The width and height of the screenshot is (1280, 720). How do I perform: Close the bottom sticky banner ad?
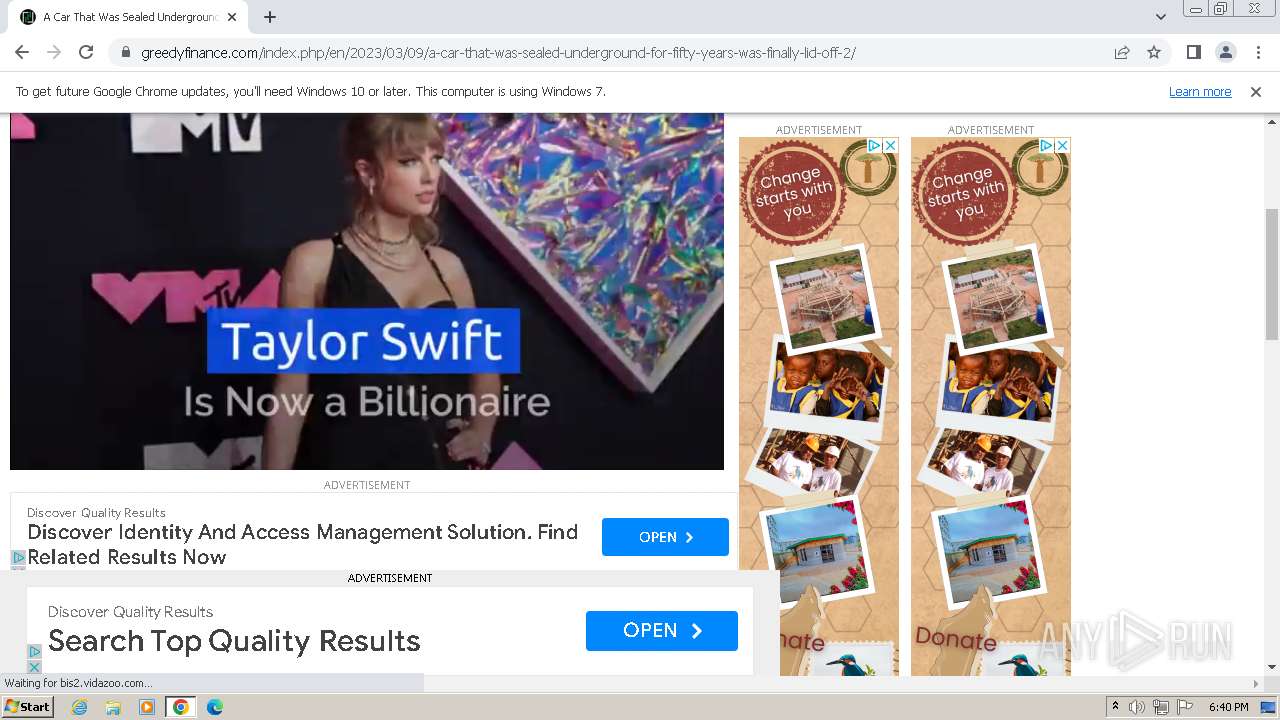[34, 667]
